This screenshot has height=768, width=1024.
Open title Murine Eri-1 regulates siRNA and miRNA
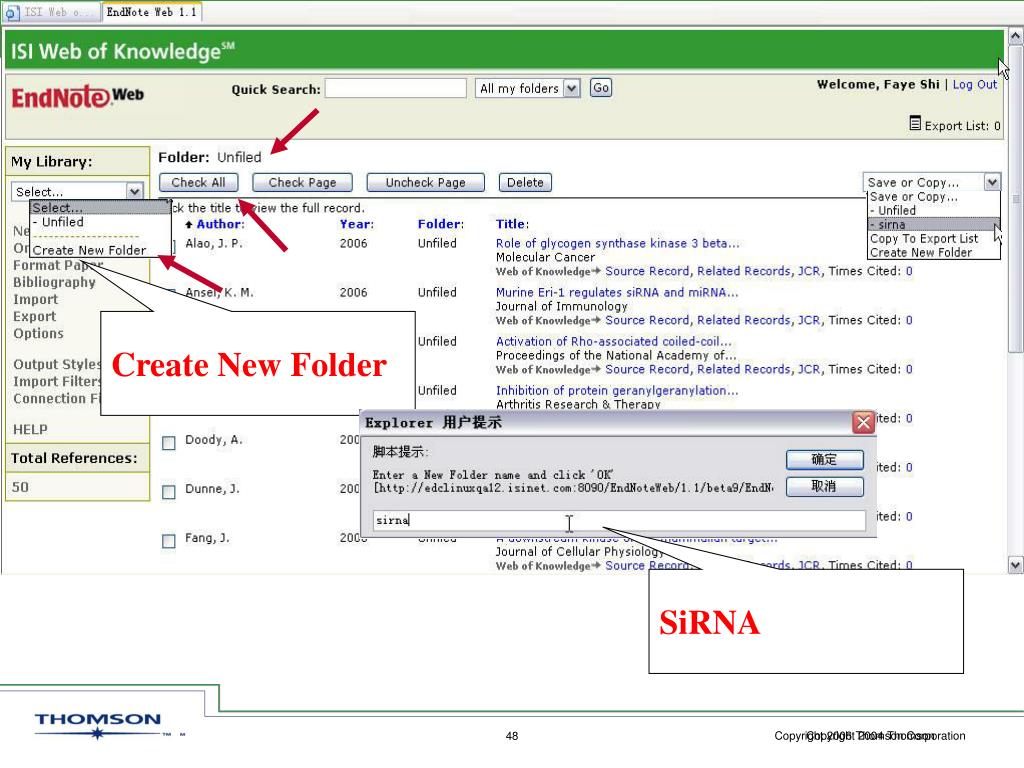click(616, 293)
